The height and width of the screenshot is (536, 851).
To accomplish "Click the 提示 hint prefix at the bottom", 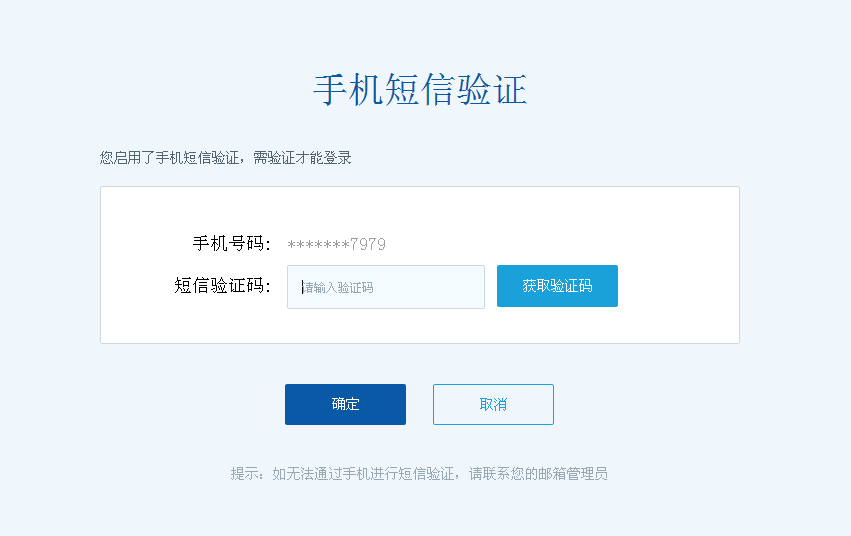I will tap(245, 473).
